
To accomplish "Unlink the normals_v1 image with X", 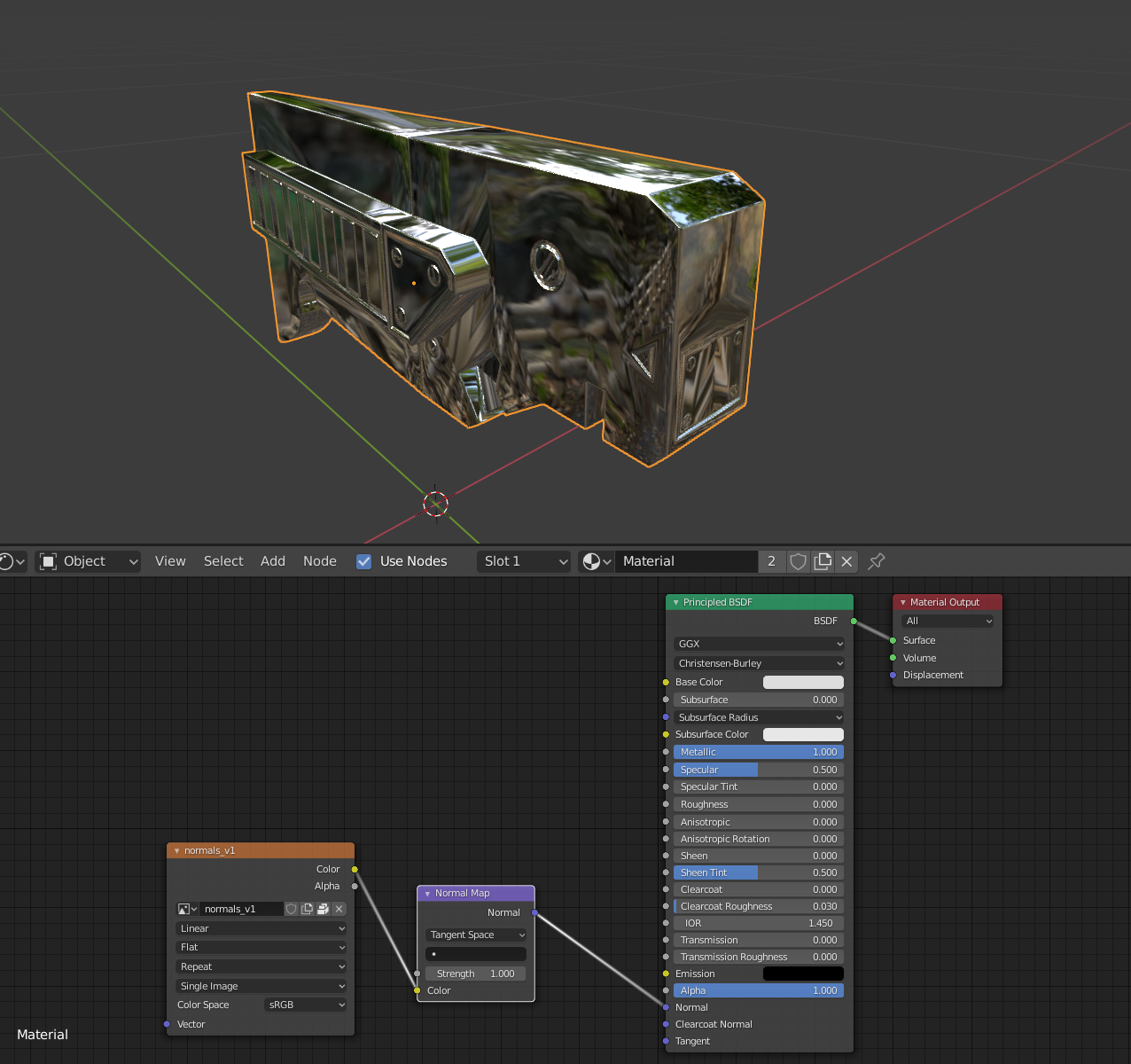I will pos(339,909).
